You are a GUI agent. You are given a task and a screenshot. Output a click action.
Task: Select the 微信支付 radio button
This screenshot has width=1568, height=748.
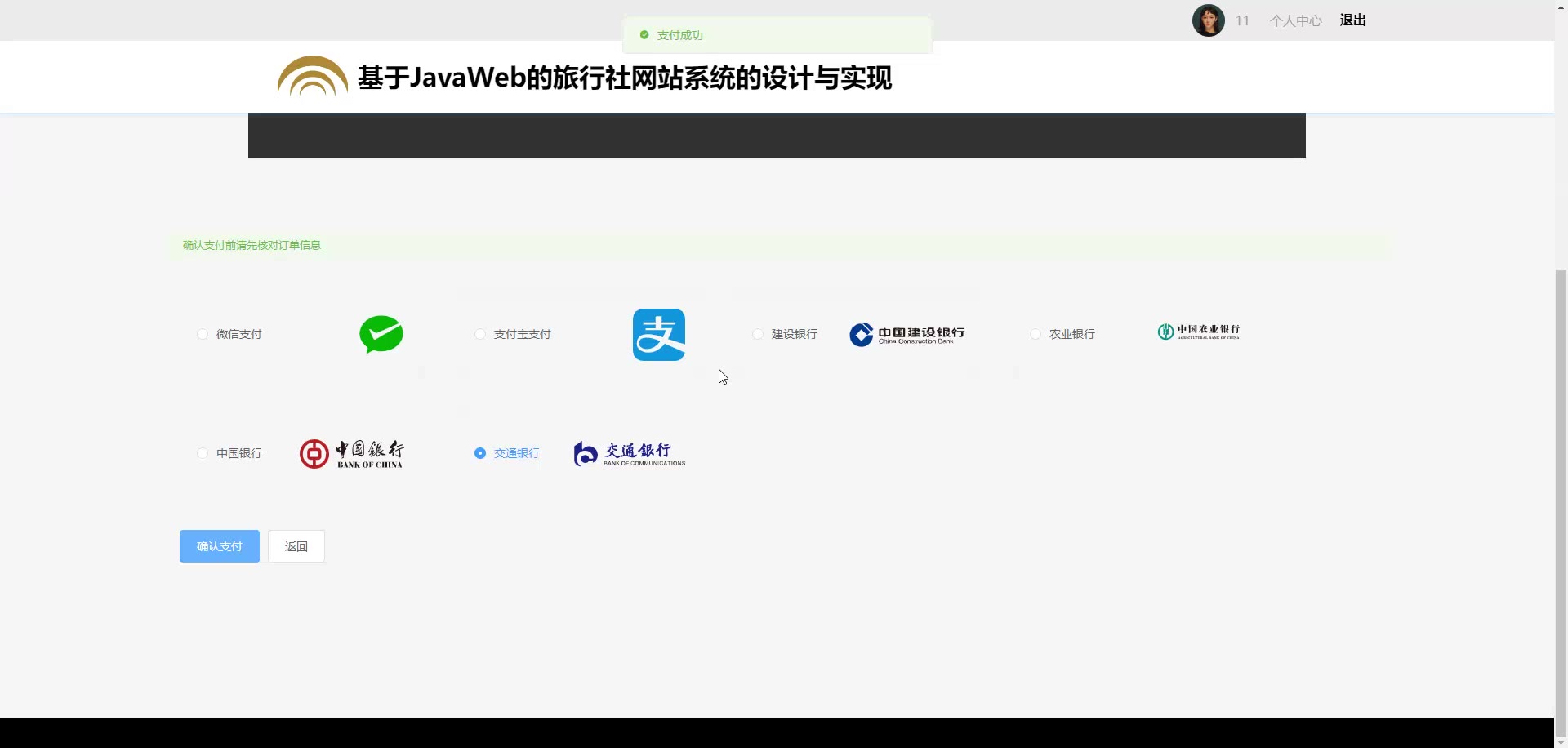coord(203,334)
